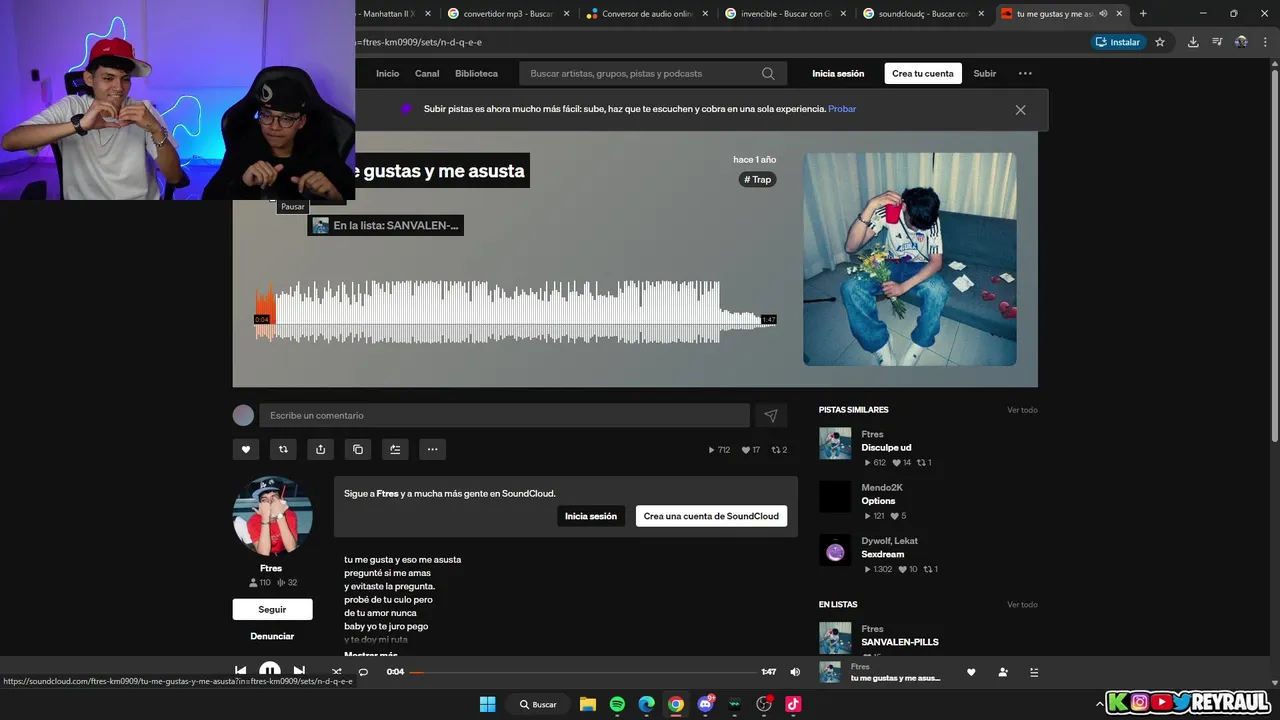1280x720 pixels.
Task: Toggle shuffle in the bottom player
Action: tap(336, 672)
